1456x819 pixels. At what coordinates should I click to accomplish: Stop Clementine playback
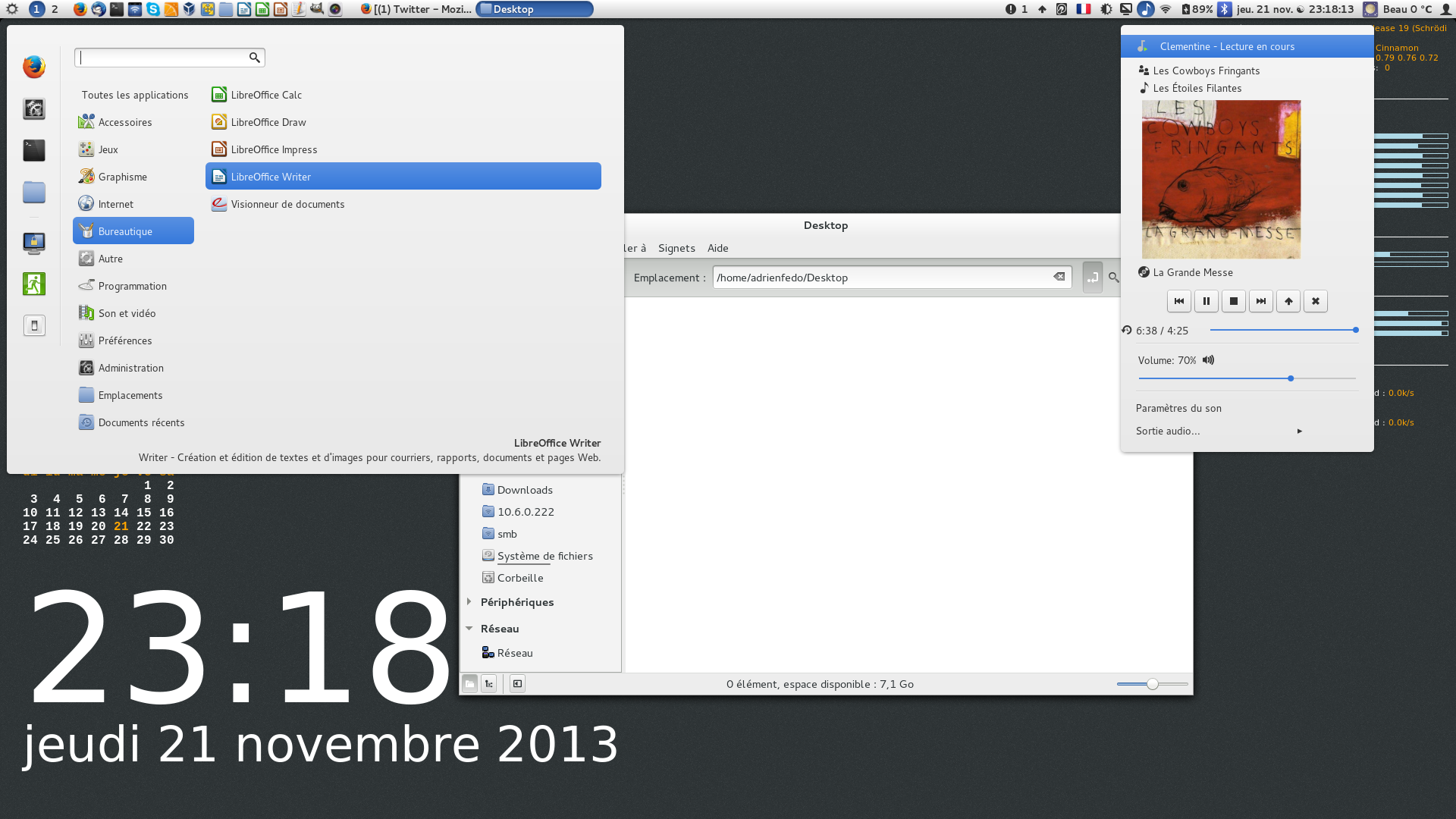click(1233, 301)
